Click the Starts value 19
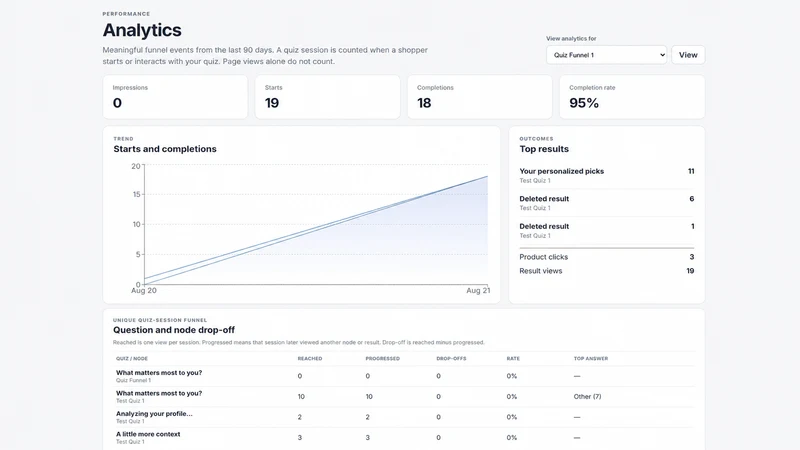800x450 pixels. coord(272,103)
